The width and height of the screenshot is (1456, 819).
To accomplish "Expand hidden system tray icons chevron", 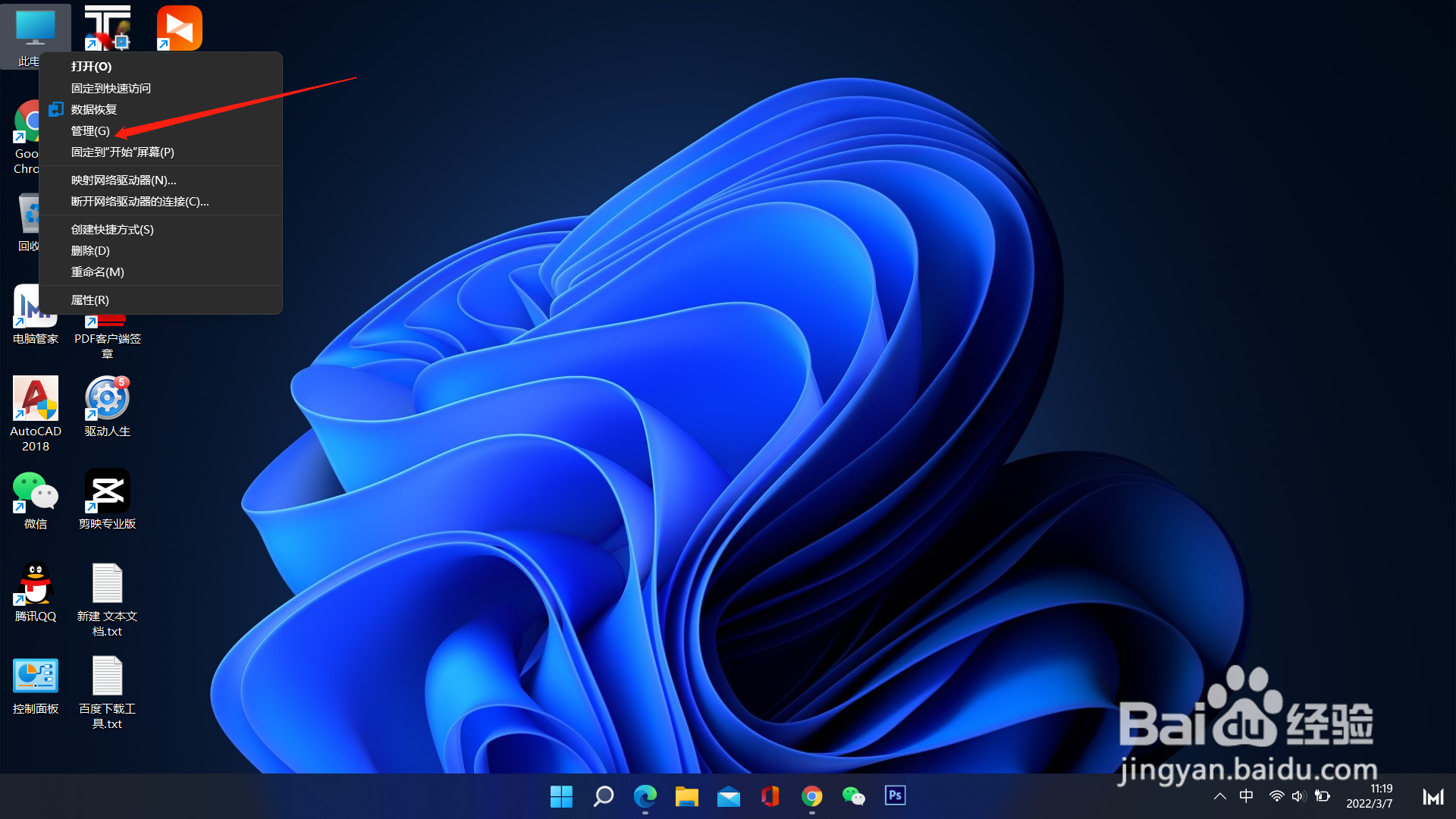I will pyautogui.click(x=1220, y=796).
